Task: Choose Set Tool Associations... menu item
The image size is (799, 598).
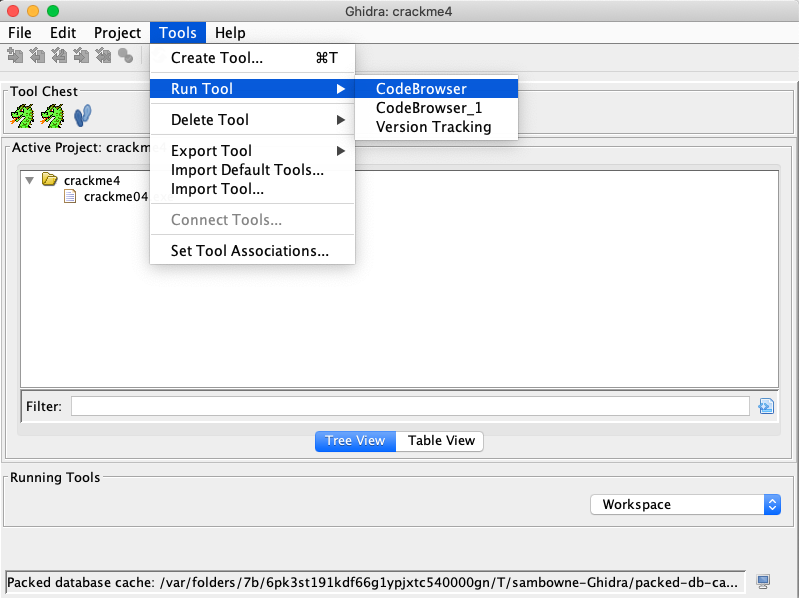Action: pyautogui.click(x=252, y=251)
